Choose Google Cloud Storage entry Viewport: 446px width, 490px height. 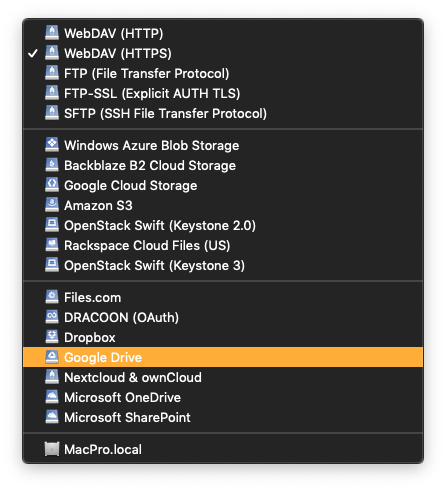point(223,185)
